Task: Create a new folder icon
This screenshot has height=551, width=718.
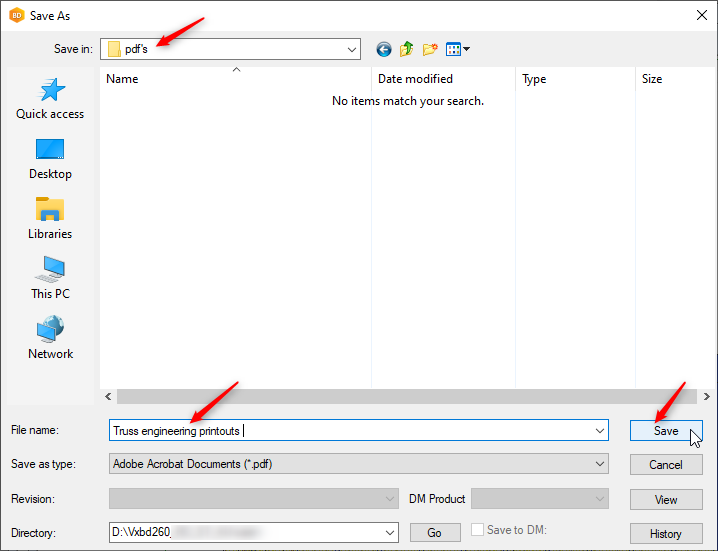Action: pyautogui.click(x=430, y=49)
